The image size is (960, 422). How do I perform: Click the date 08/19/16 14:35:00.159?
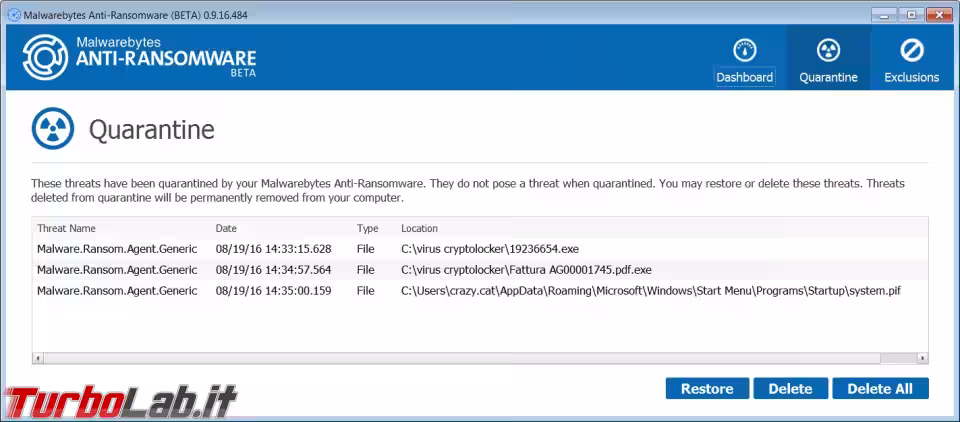click(274, 291)
